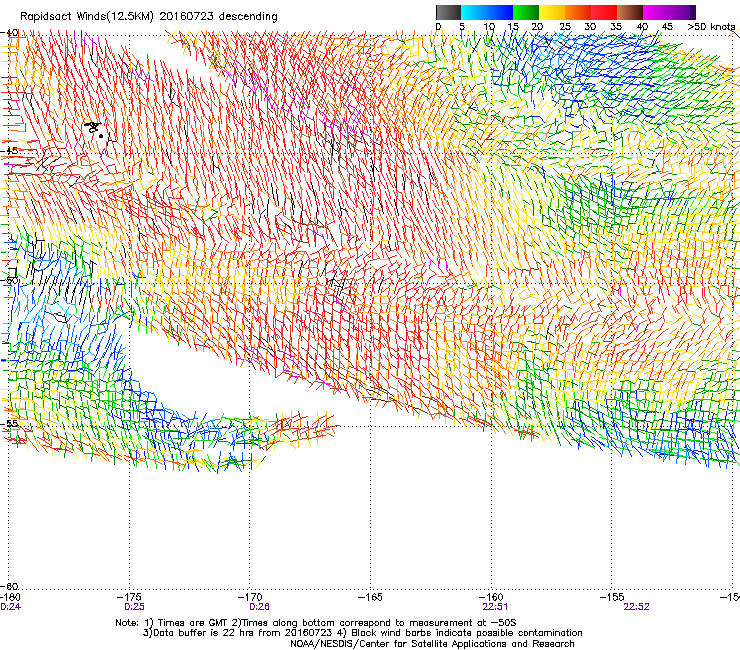Click the '35' label under the color scale
Screen dimensions: 740x650
click(616, 27)
